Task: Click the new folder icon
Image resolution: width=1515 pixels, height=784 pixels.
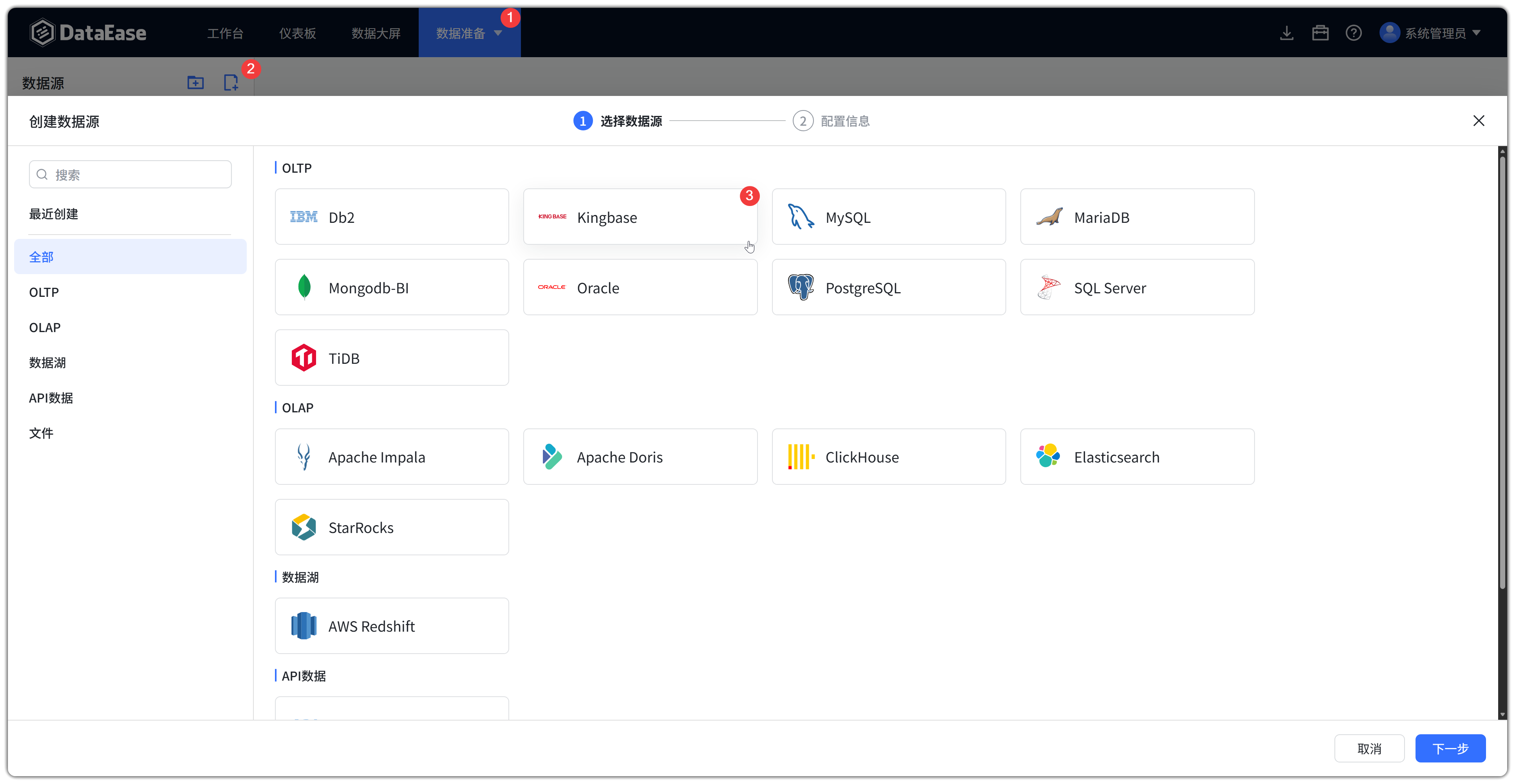Action: [x=195, y=82]
